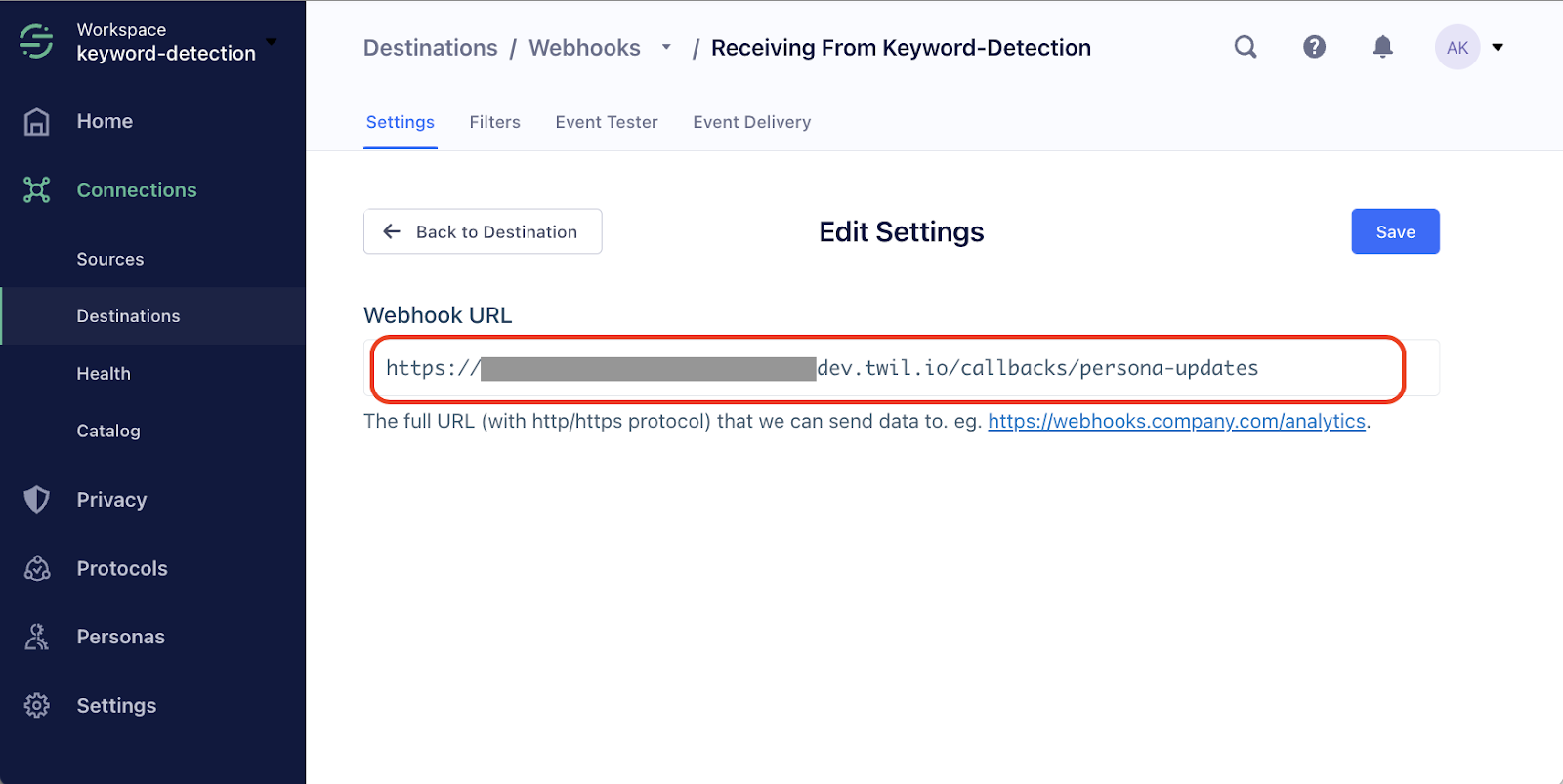The width and height of the screenshot is (1563, 784).
Task: Click the Protocols icon in sidebar
Action: click(x=37, y=568)
